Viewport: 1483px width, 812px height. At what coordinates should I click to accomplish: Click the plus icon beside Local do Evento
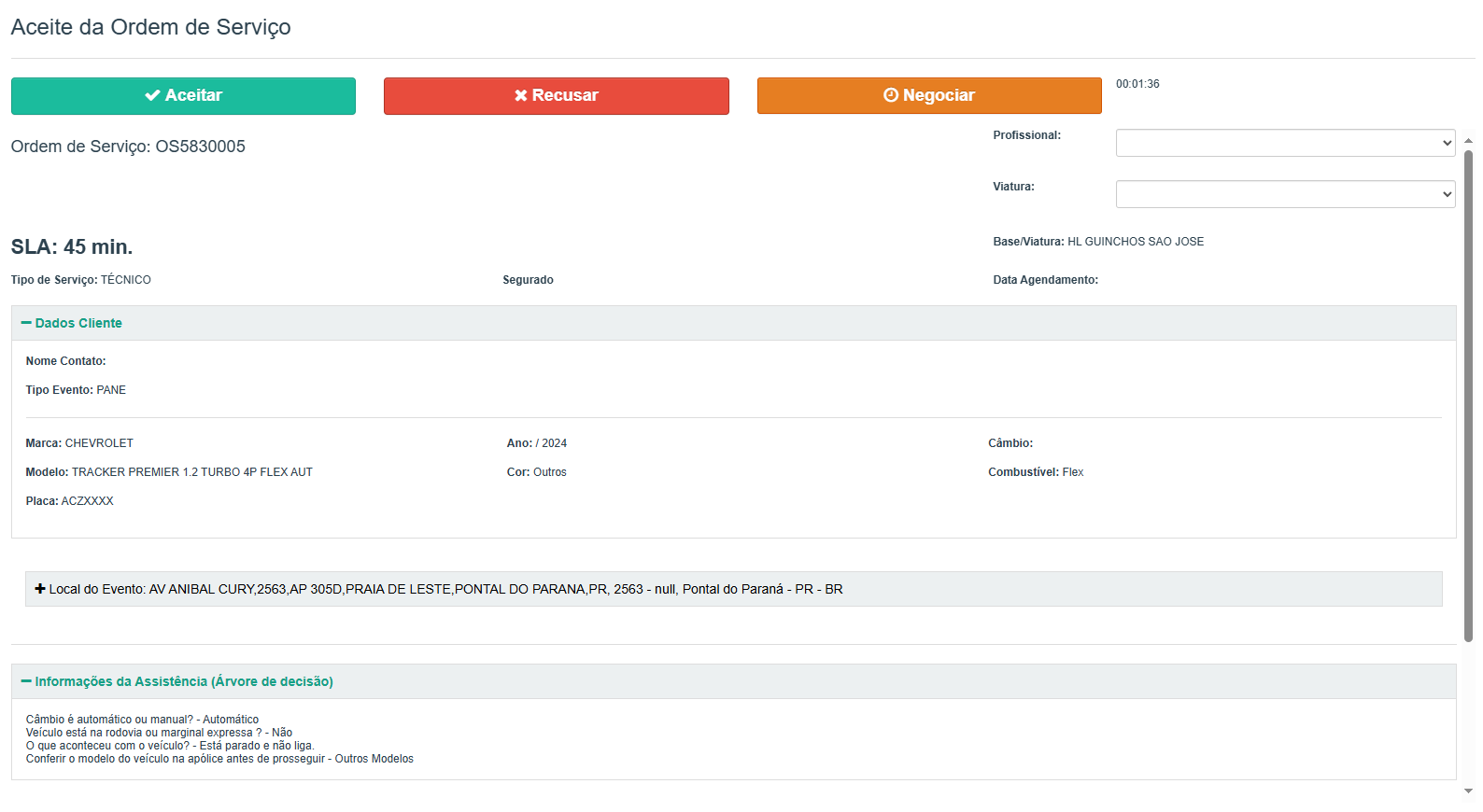[x=40, y=589]
